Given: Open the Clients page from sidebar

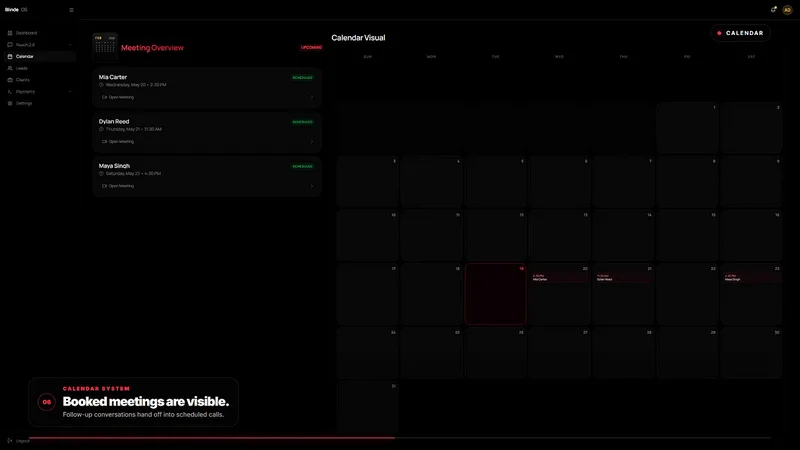Looking at the screenshot, I should (x=40, y=80).
